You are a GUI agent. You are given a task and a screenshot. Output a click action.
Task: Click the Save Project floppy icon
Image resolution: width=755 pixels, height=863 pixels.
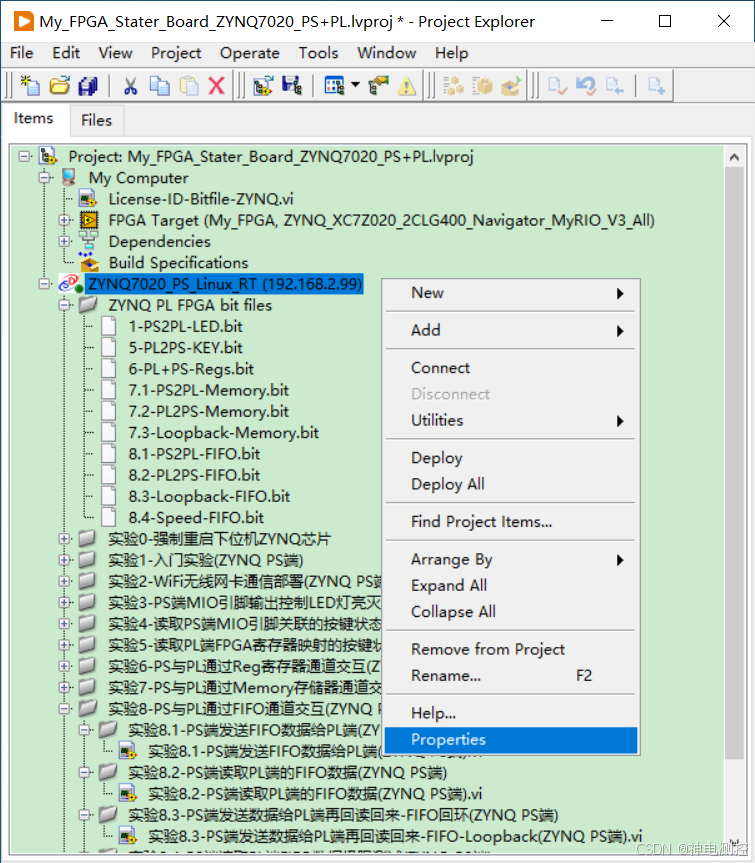pyautogui.click(x=292, y=86)
